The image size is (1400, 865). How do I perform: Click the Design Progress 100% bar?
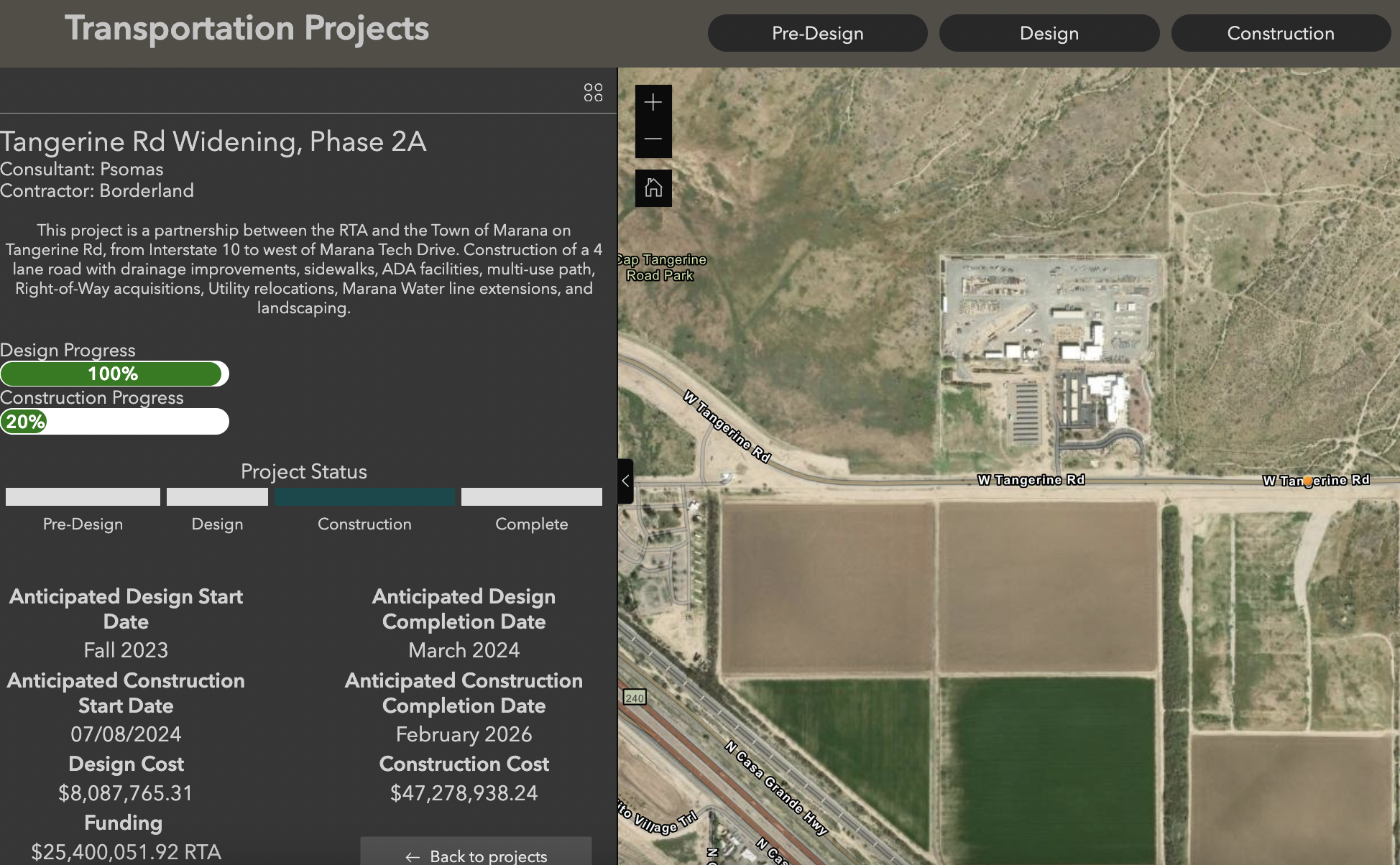114,374
